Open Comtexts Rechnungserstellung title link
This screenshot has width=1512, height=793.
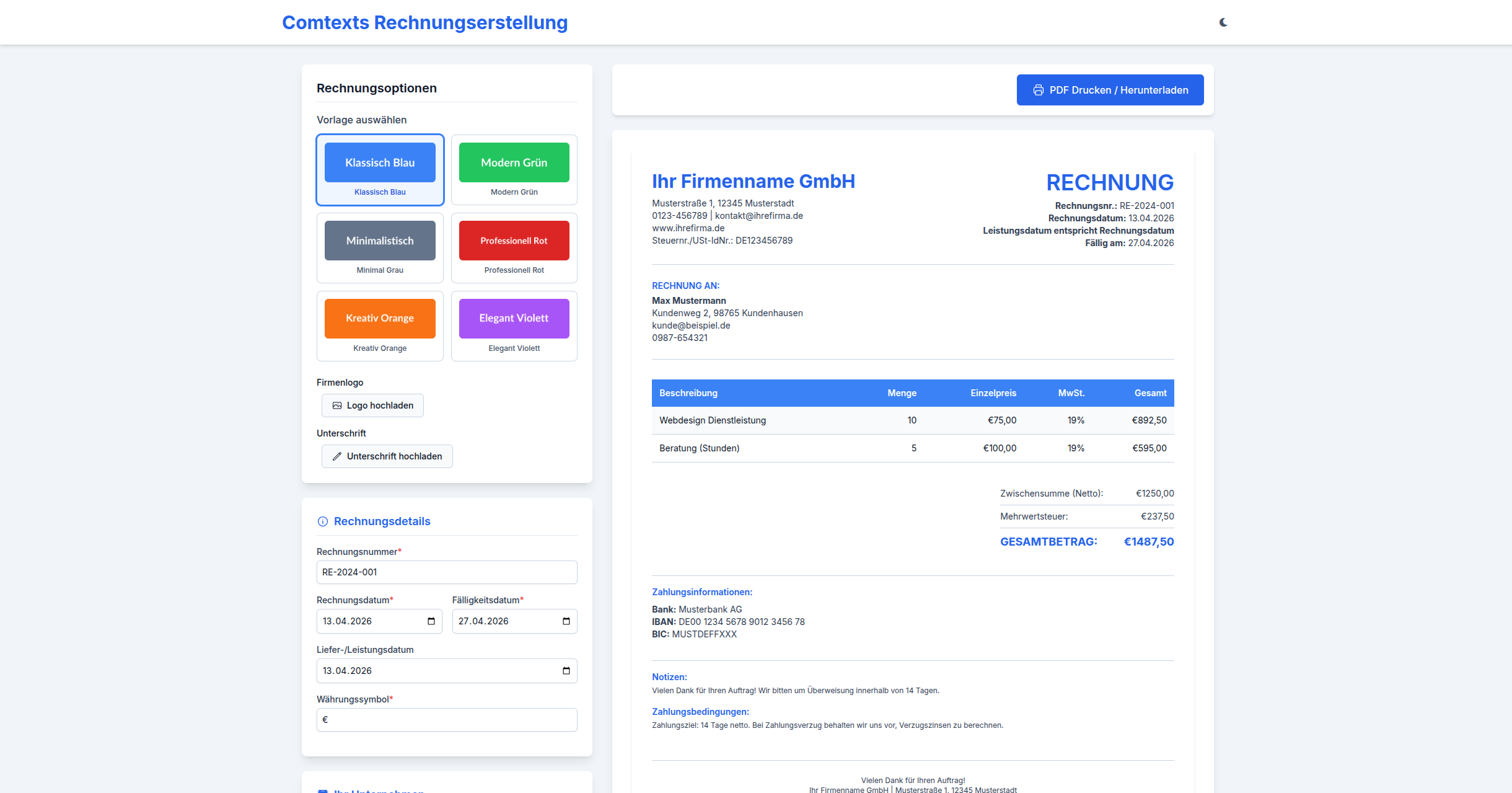[424, 22]
